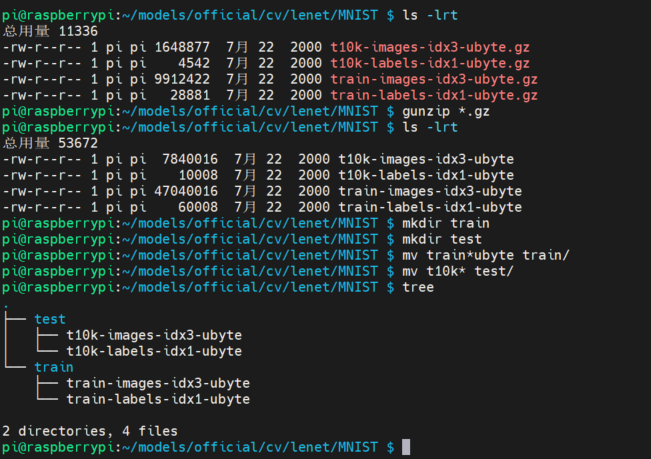Image resolution: width=651 pixels, height=459 pixels.
Task: Select the train directory in tree output
Action: click(53, 367)
